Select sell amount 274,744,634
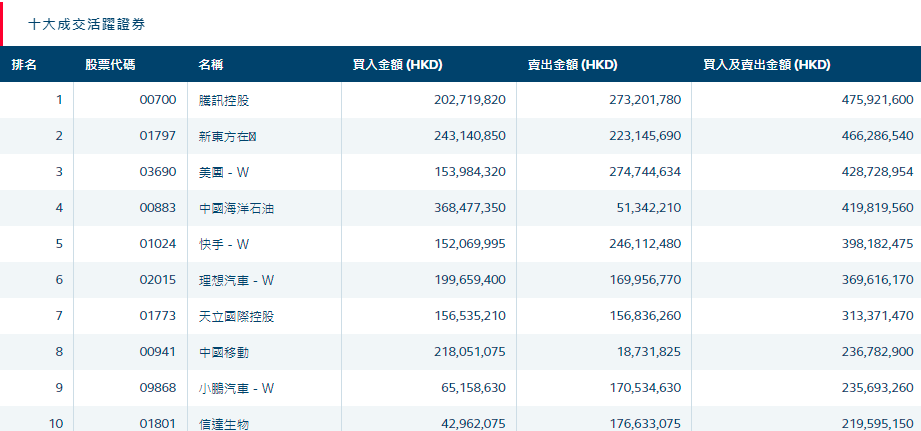921x431 pixels. (646, 172)
